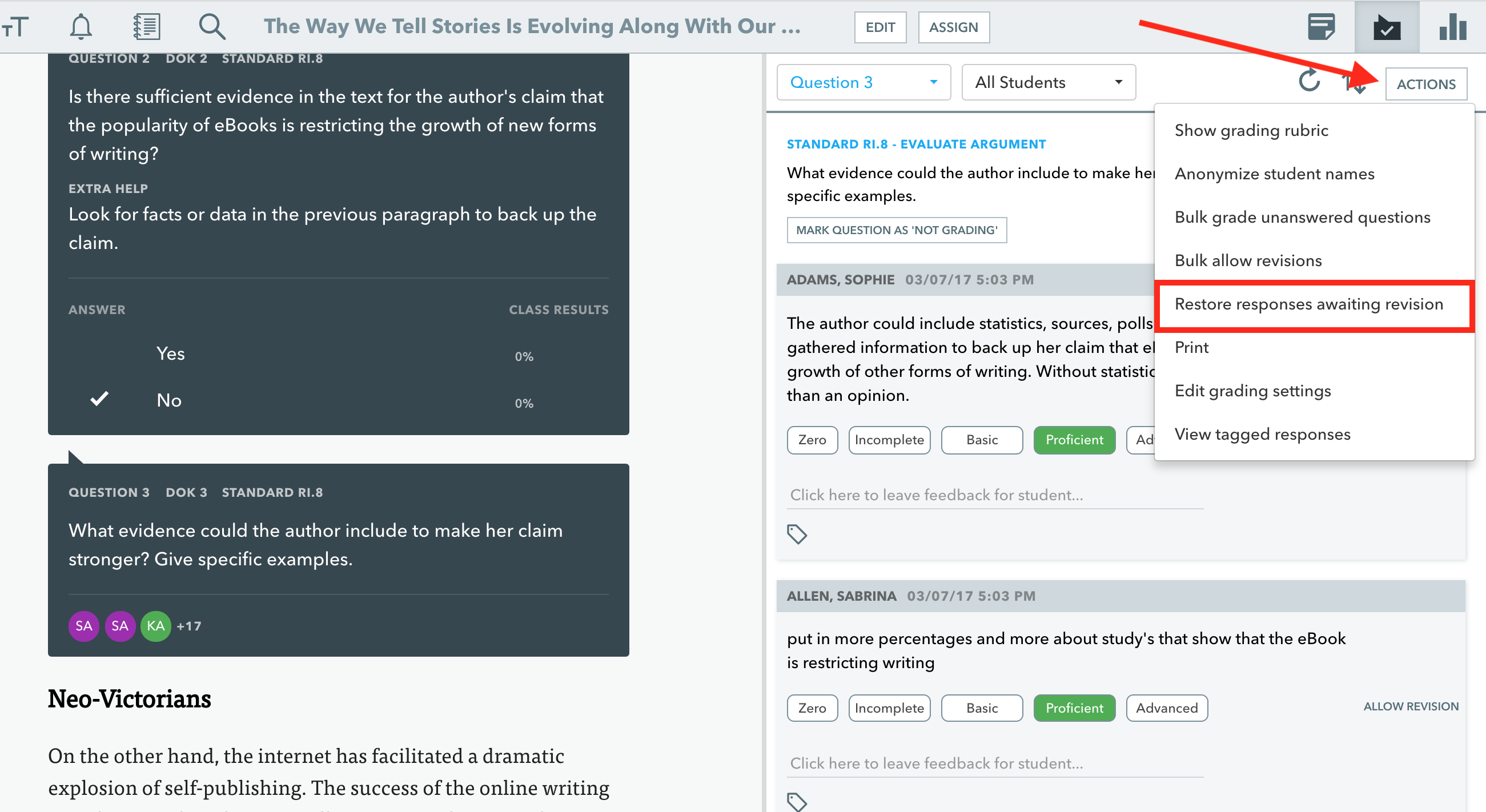This screenshot has height=812, width=1486.
Task: Click the magnifying glass search icon
Action: click(x=212, y=26)
